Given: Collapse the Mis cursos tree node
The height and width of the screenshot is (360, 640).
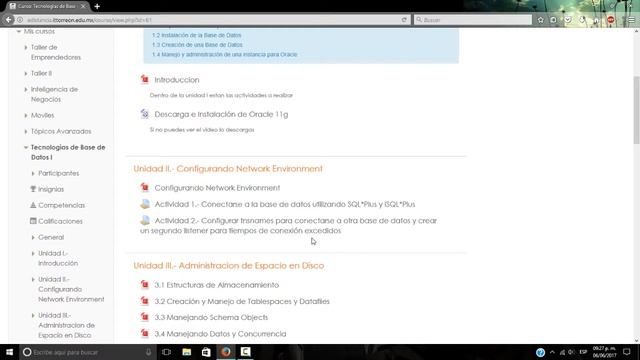Looking at the screenshot, I should [18, 31].
